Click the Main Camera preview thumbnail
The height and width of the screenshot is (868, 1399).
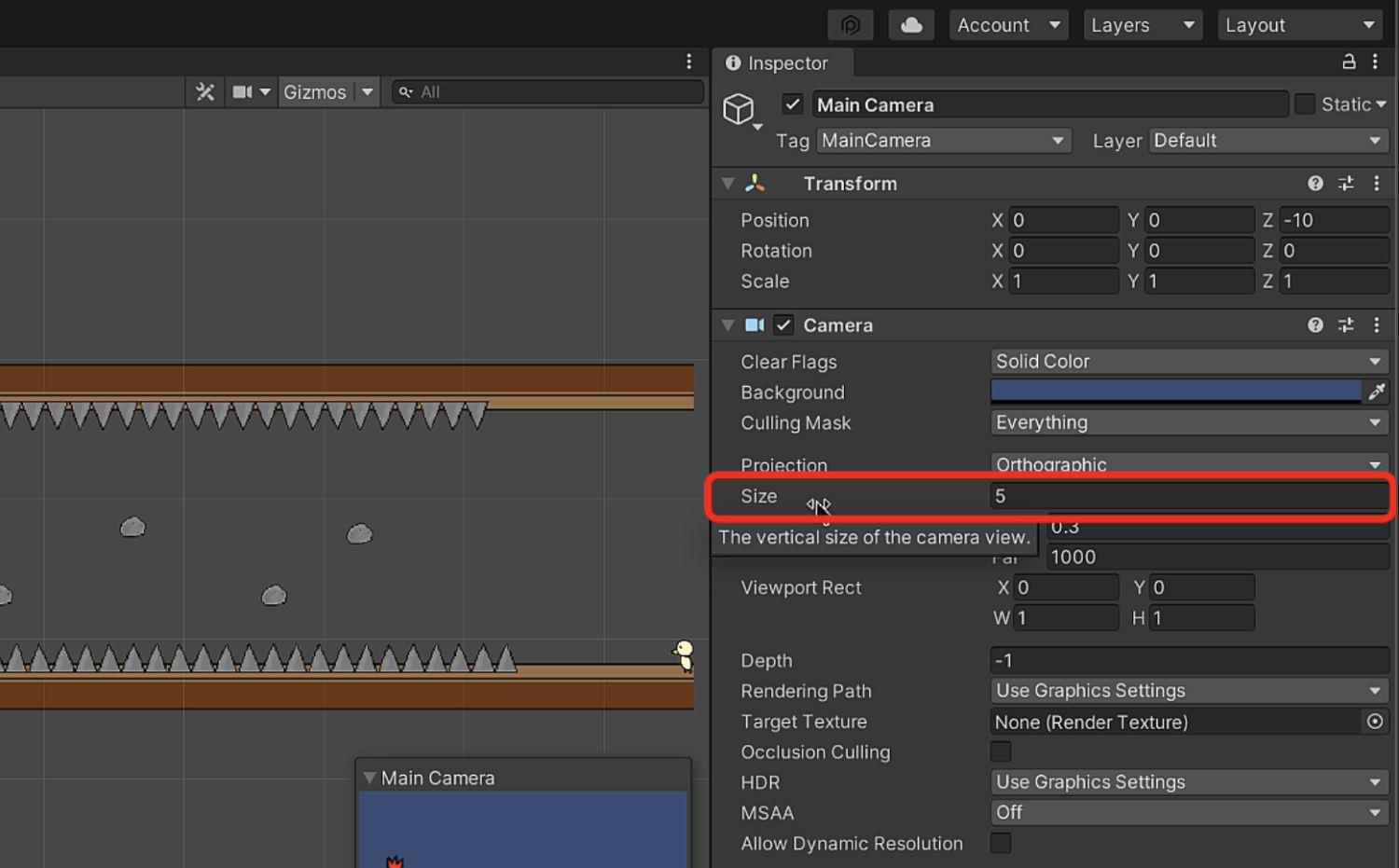523,829
